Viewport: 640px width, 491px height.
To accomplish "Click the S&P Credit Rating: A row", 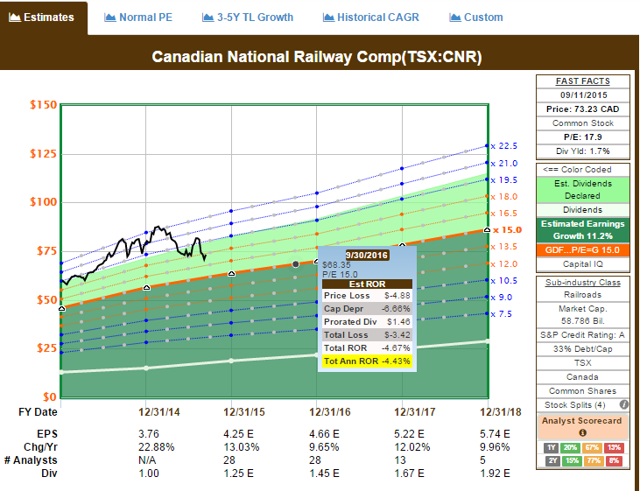I will 583,335.
